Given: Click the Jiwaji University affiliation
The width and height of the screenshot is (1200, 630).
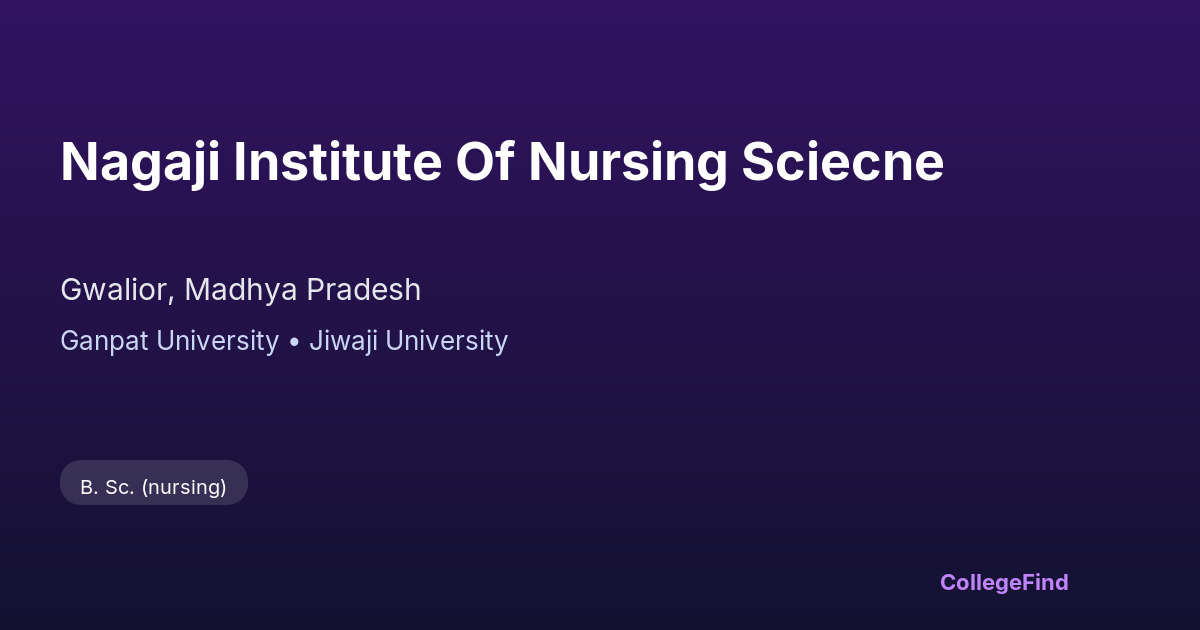Looking at the screenshot, I should (408, 341).
